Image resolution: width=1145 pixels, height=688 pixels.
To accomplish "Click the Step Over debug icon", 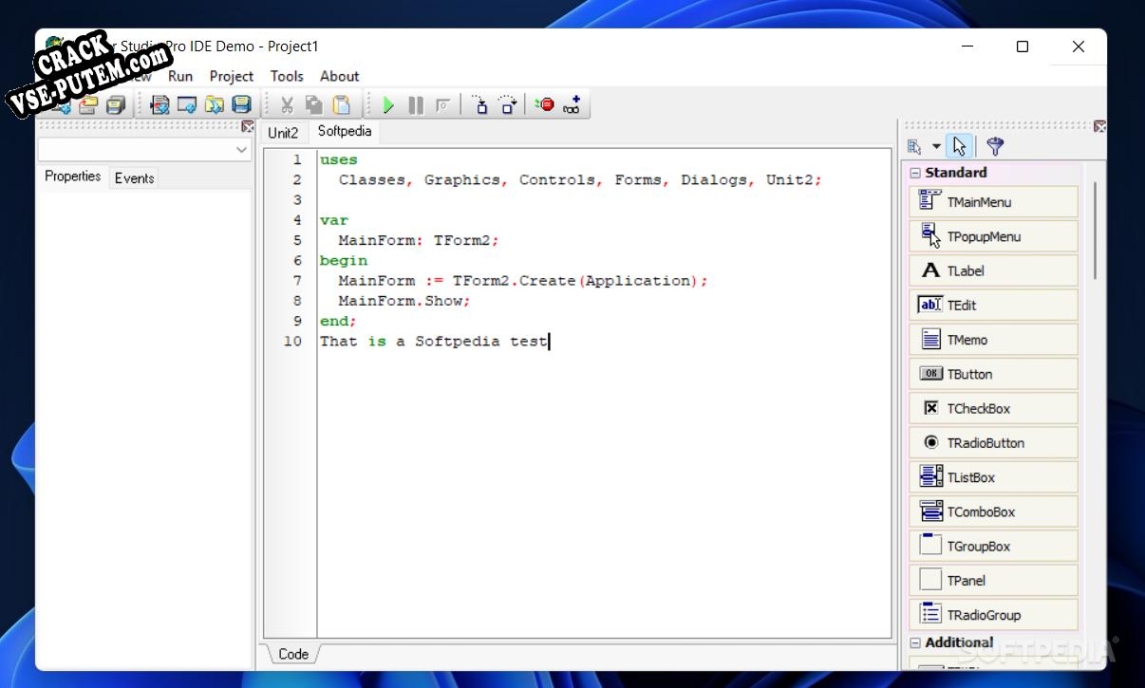I will pyautogui.click(x=508, y=105).
